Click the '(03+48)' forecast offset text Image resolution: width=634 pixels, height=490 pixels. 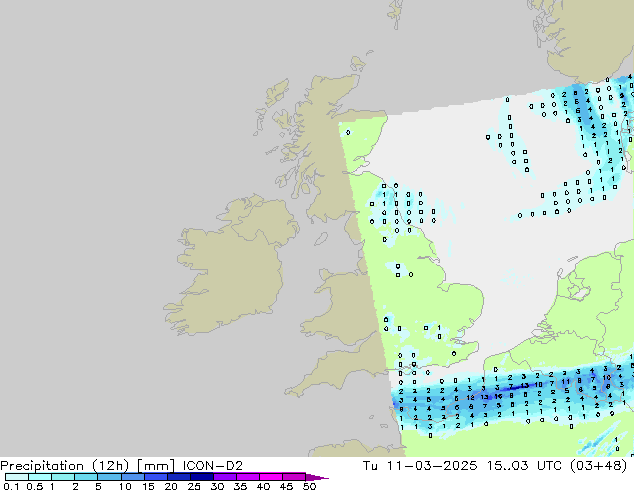(598, 465)
